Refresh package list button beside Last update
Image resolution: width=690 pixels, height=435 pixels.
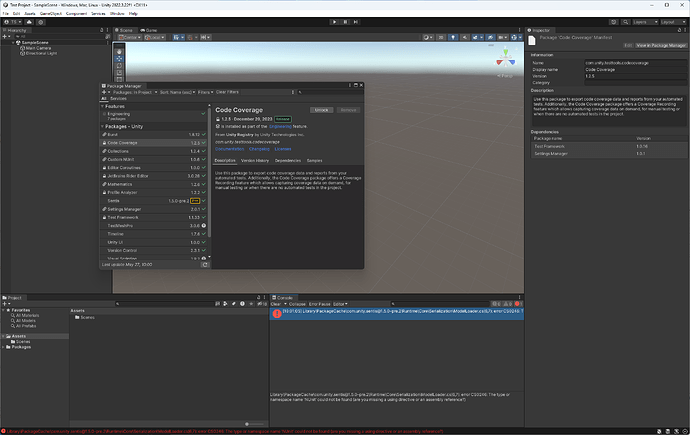coord(205,265)
